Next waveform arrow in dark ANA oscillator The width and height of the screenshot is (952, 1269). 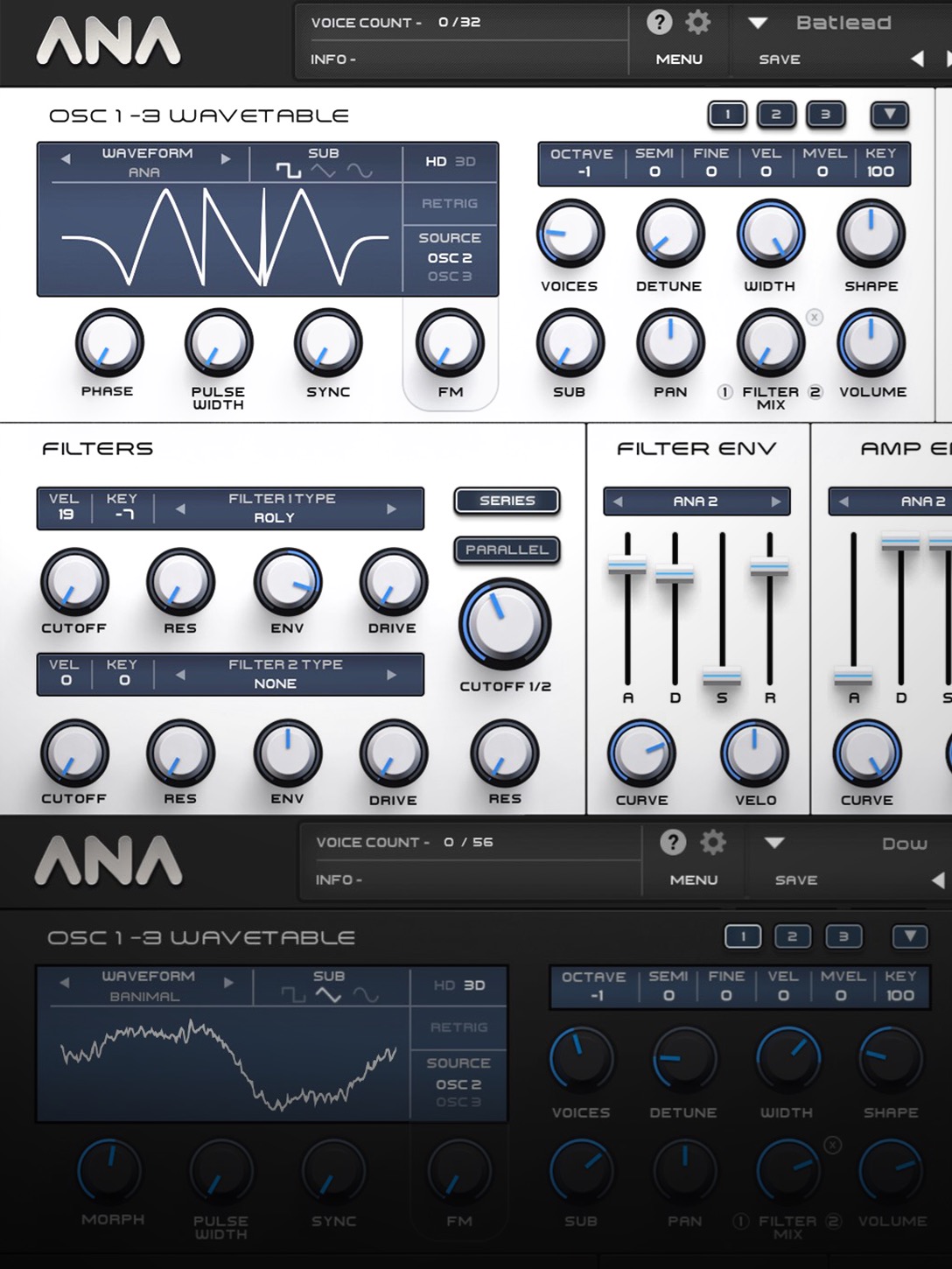pos(228,982)
